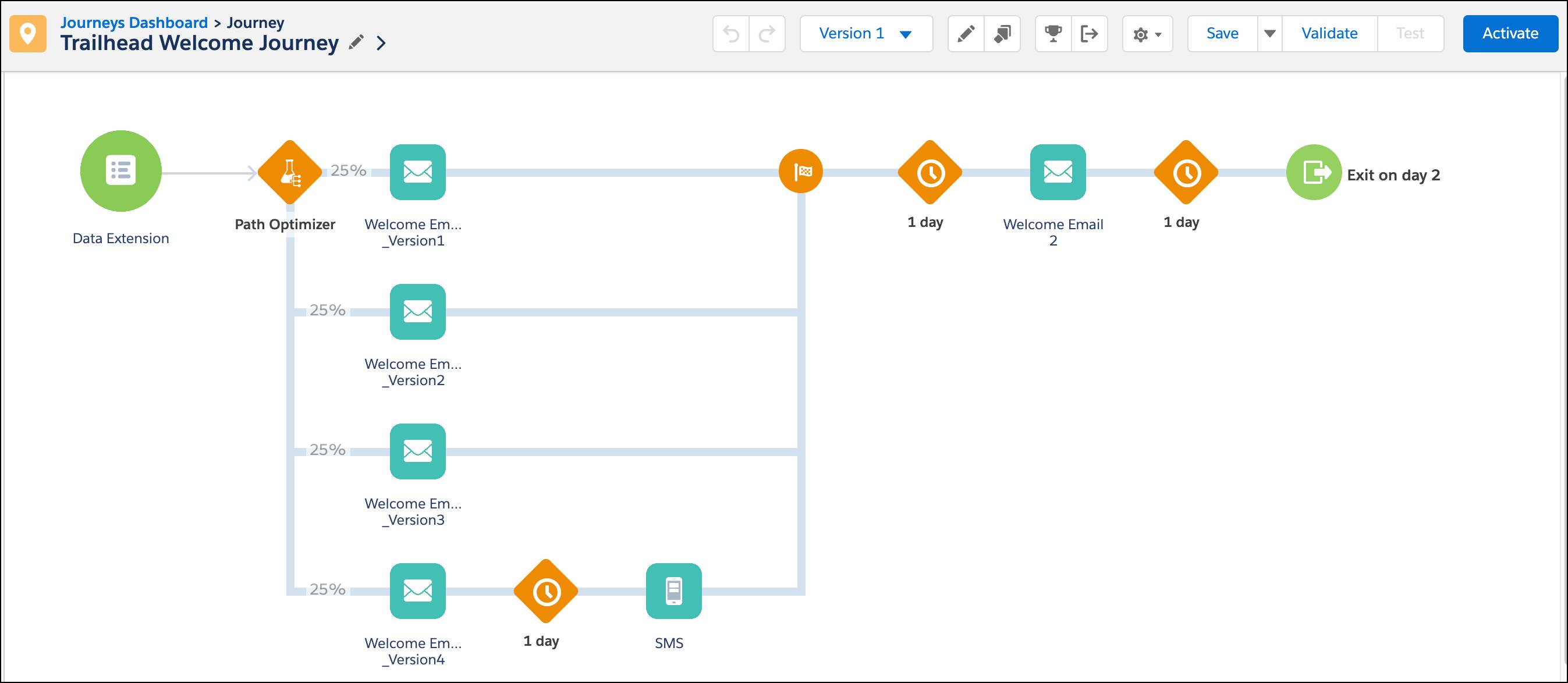Select the Welcome Email Version1 activity
Image resolution: width=1568 pixels, height=683 pixels.
pos(417,172)
